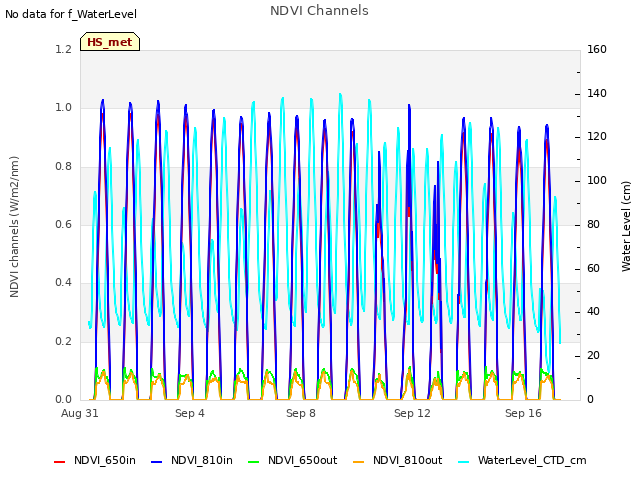The height and width of the screenshot is (480, 640).
Task: Click the Sep 8 x-axis tick label
Action: tap(301, 413)
